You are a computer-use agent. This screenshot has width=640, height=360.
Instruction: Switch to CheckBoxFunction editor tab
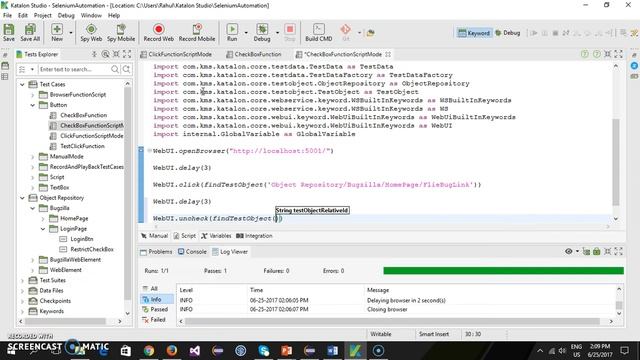254,54
